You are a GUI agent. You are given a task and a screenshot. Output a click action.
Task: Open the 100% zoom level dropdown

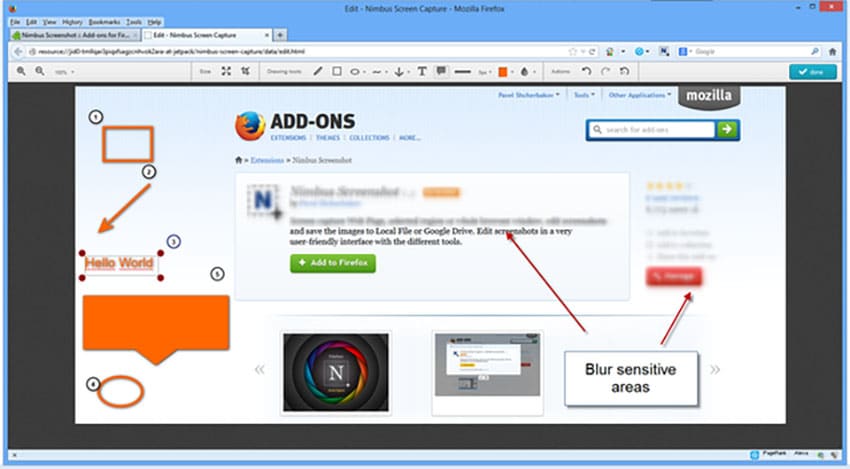pos(64,72)
